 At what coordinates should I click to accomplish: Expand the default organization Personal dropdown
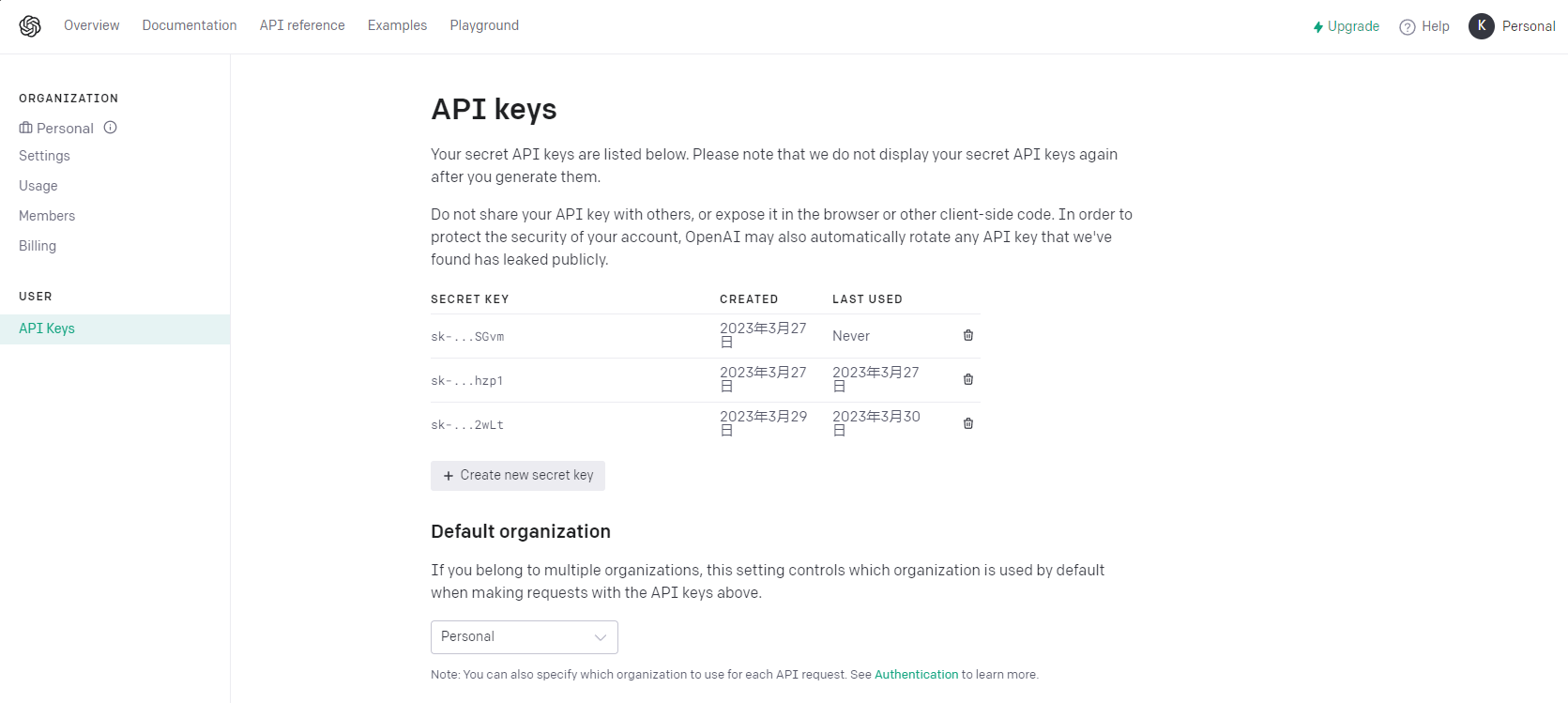click(x=524, y=636)
